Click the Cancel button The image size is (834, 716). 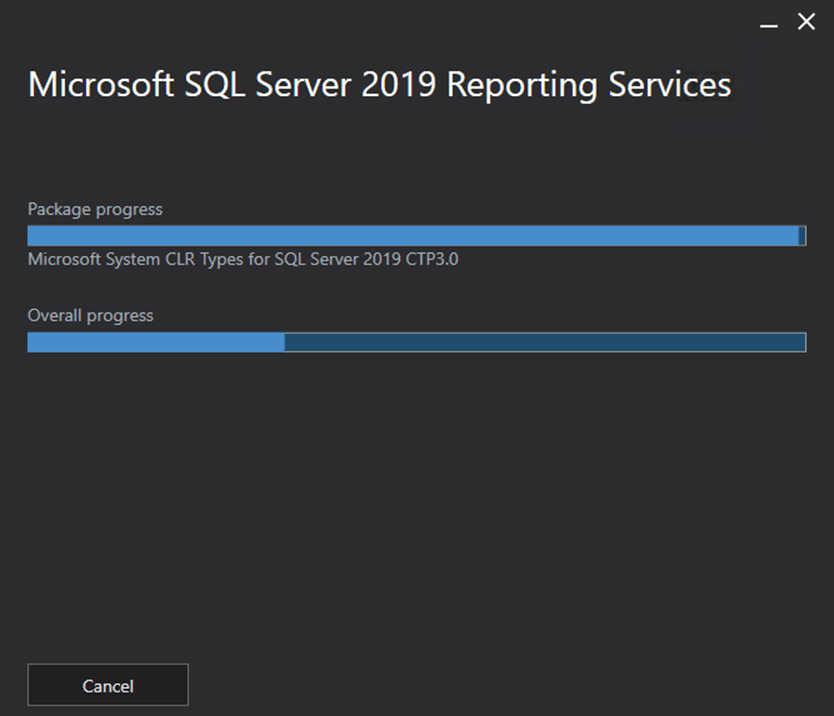pyautogui.click(x=108, y=686)
